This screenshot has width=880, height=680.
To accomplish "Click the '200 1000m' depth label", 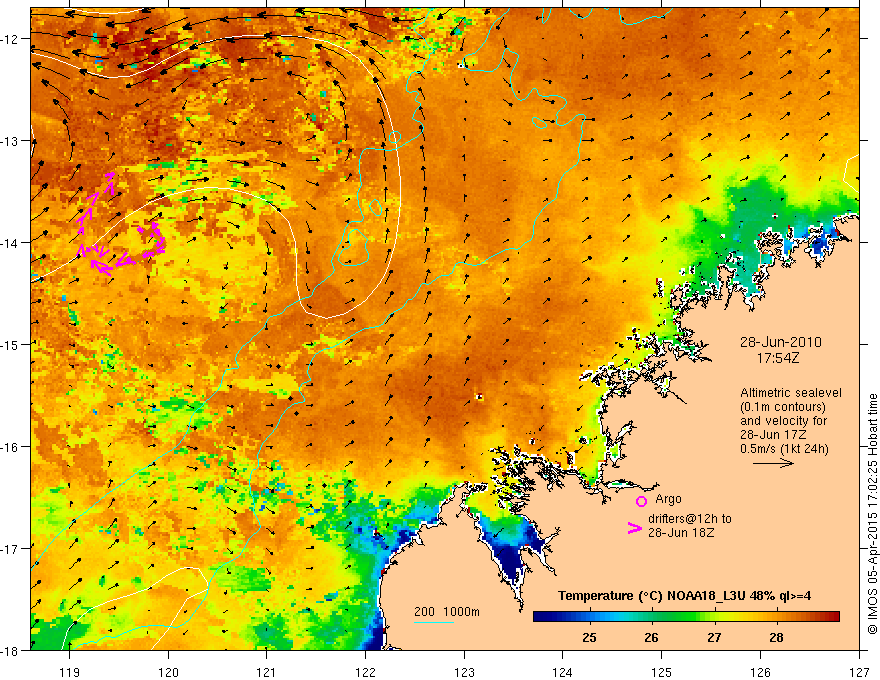I will coord(447,612).
